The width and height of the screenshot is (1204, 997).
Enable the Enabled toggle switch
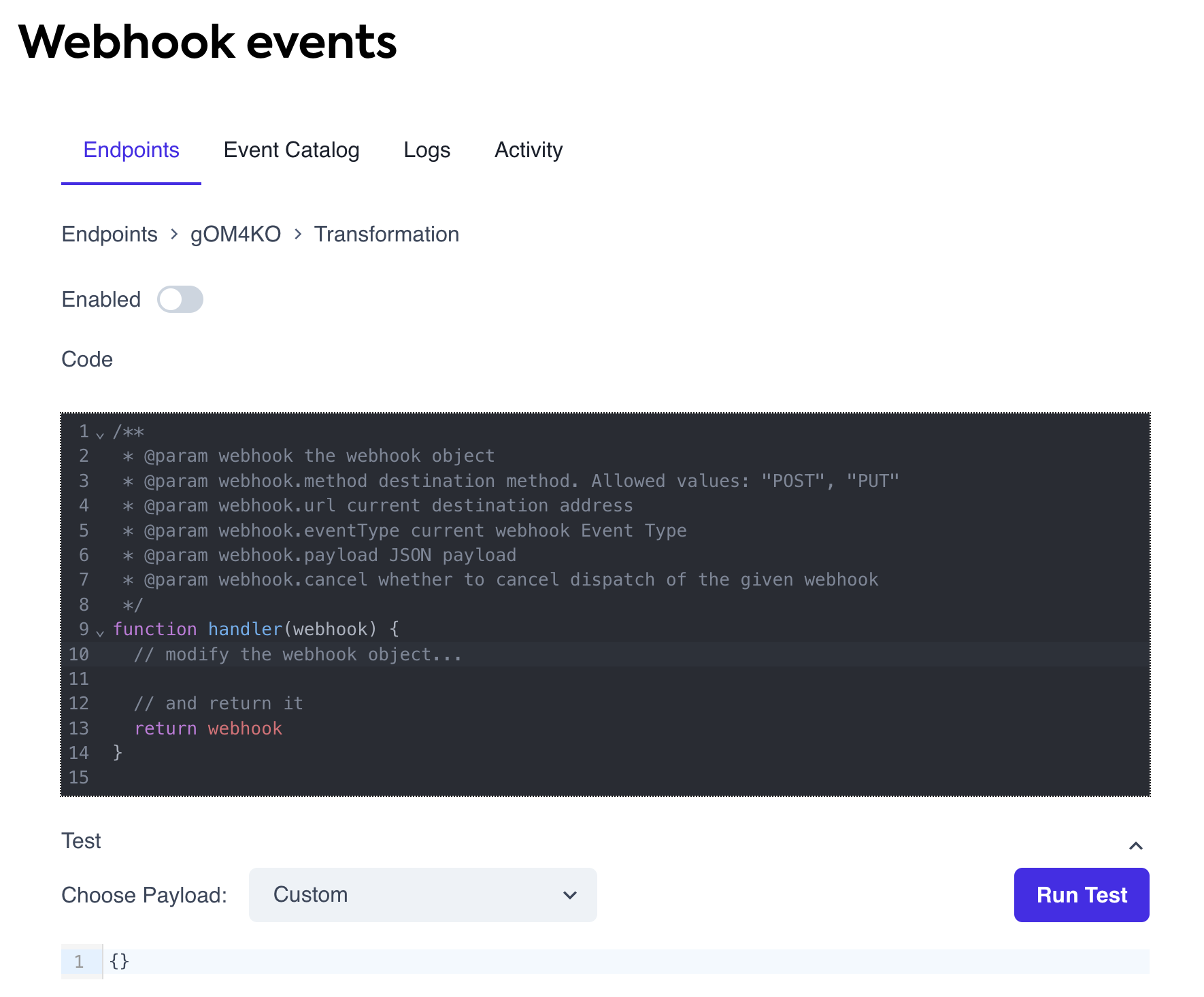click(x=180, y=299)
